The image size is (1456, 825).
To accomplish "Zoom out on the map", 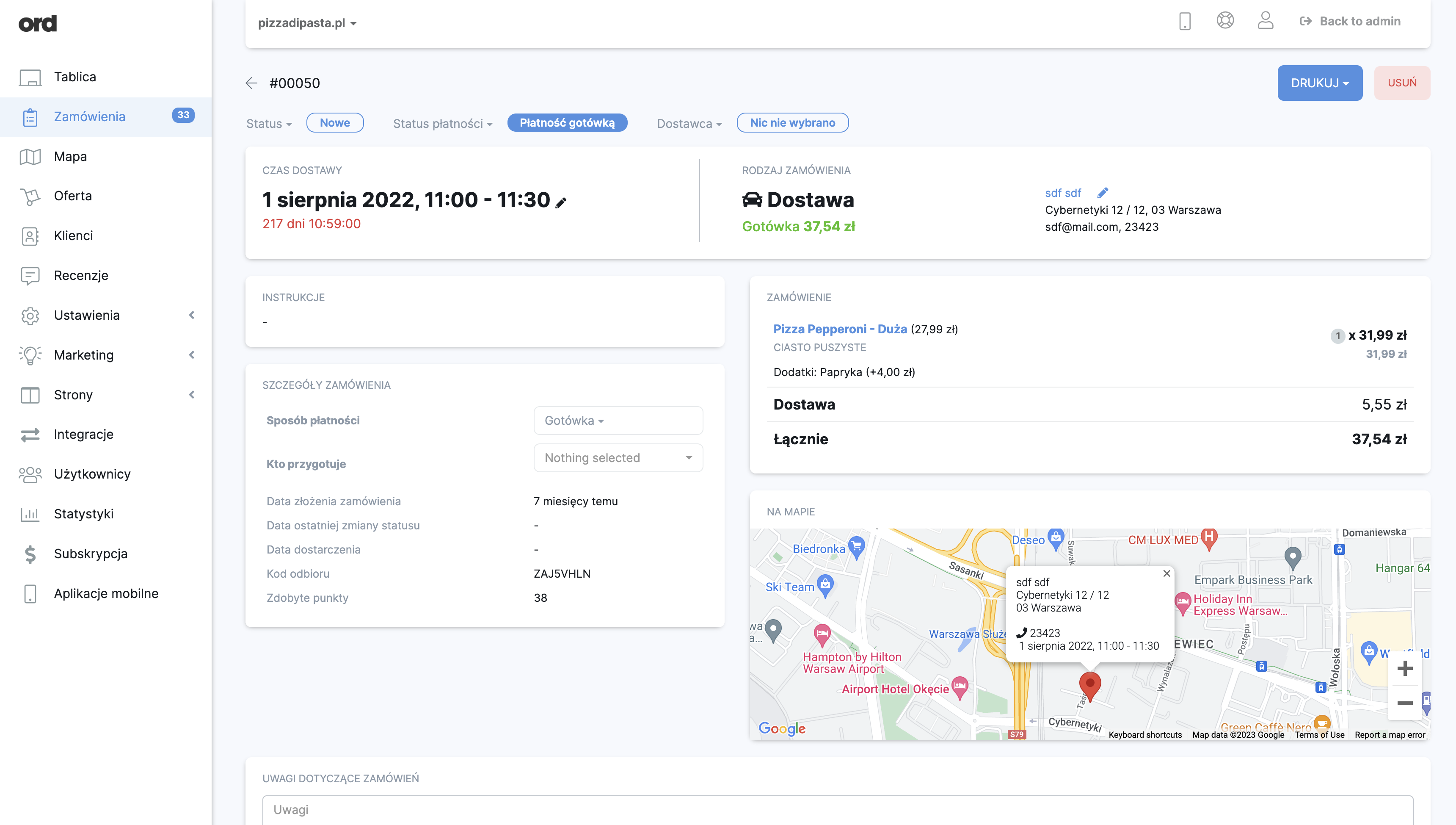I will (x=1404, y=703).
